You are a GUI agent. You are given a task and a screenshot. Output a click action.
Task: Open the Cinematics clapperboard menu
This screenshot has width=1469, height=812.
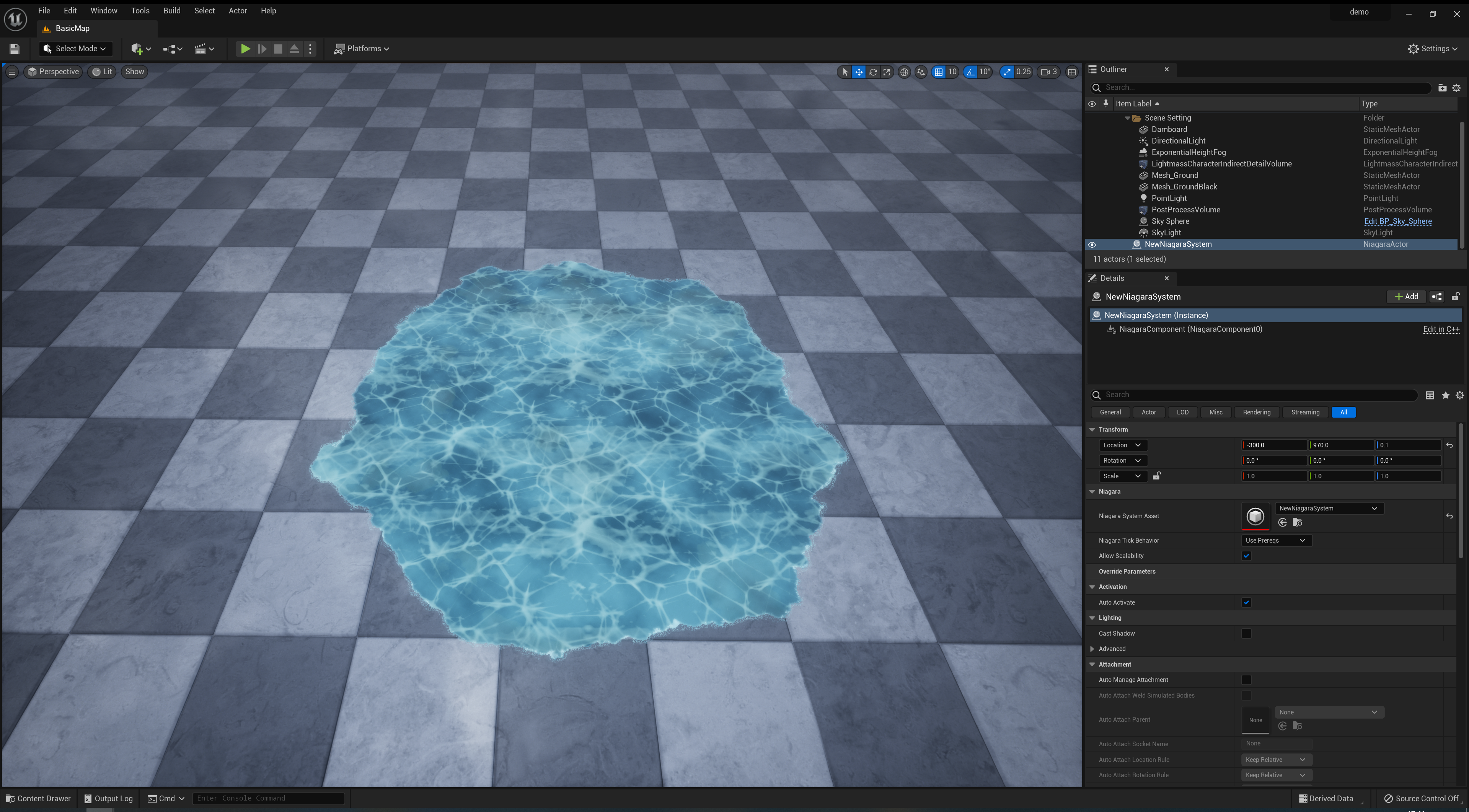204,49
